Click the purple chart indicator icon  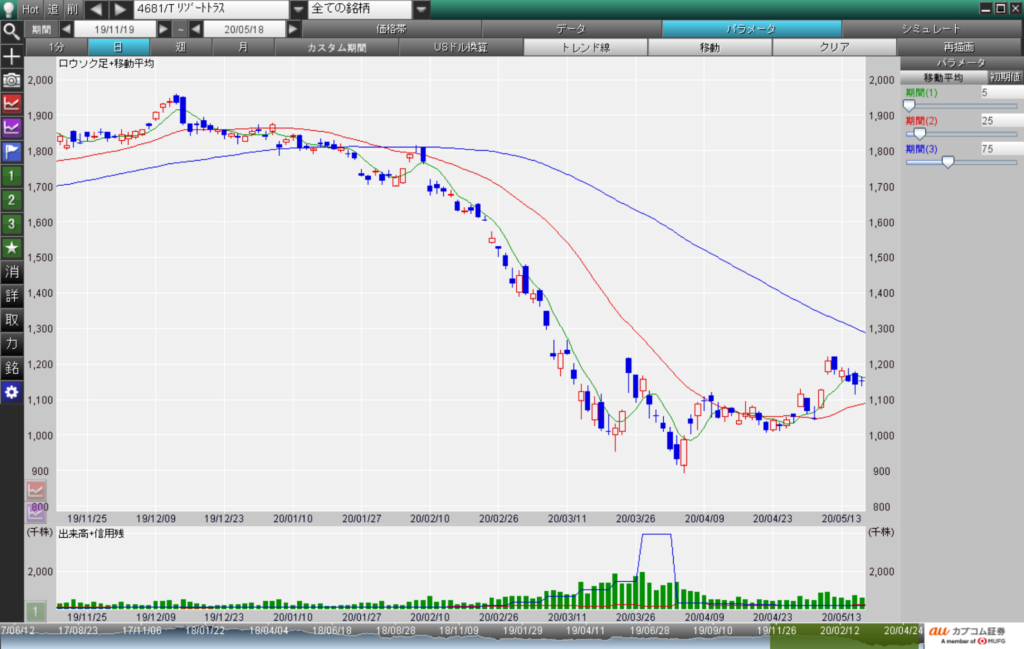pyautogui.click(x=12, y=127)
